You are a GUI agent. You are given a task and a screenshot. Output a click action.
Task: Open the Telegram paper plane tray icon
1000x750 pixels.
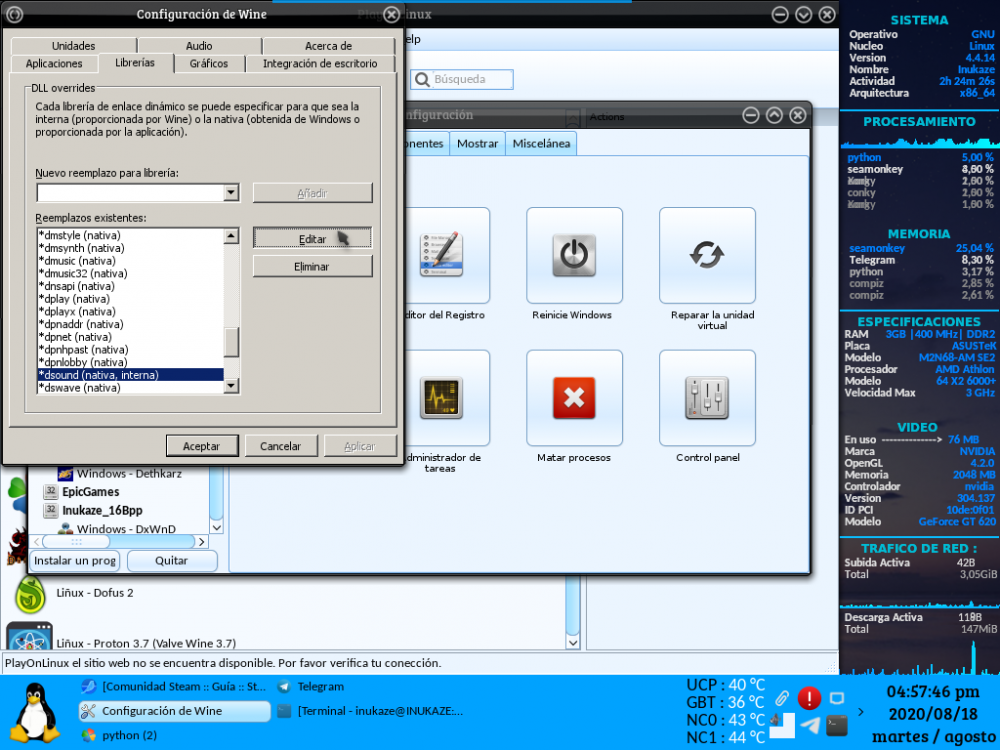coord(811,726)
